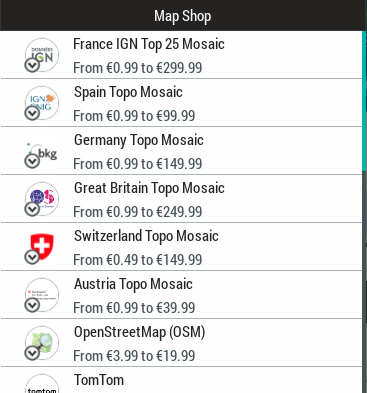Expand chevron on France IGN entry
The image size is (367, 393).
pos(32,65)
